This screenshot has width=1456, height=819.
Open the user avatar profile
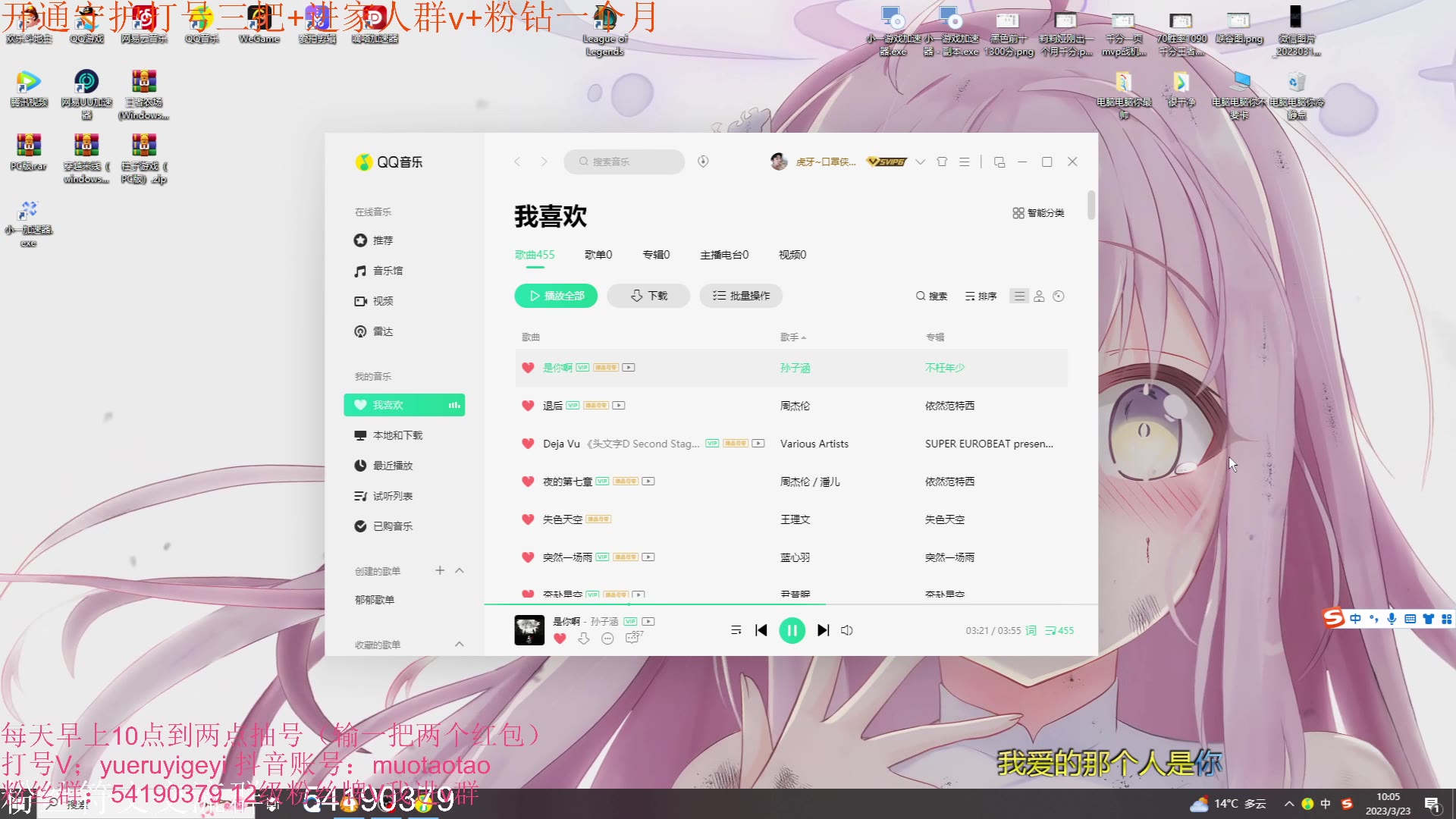(x=779, y=162)
